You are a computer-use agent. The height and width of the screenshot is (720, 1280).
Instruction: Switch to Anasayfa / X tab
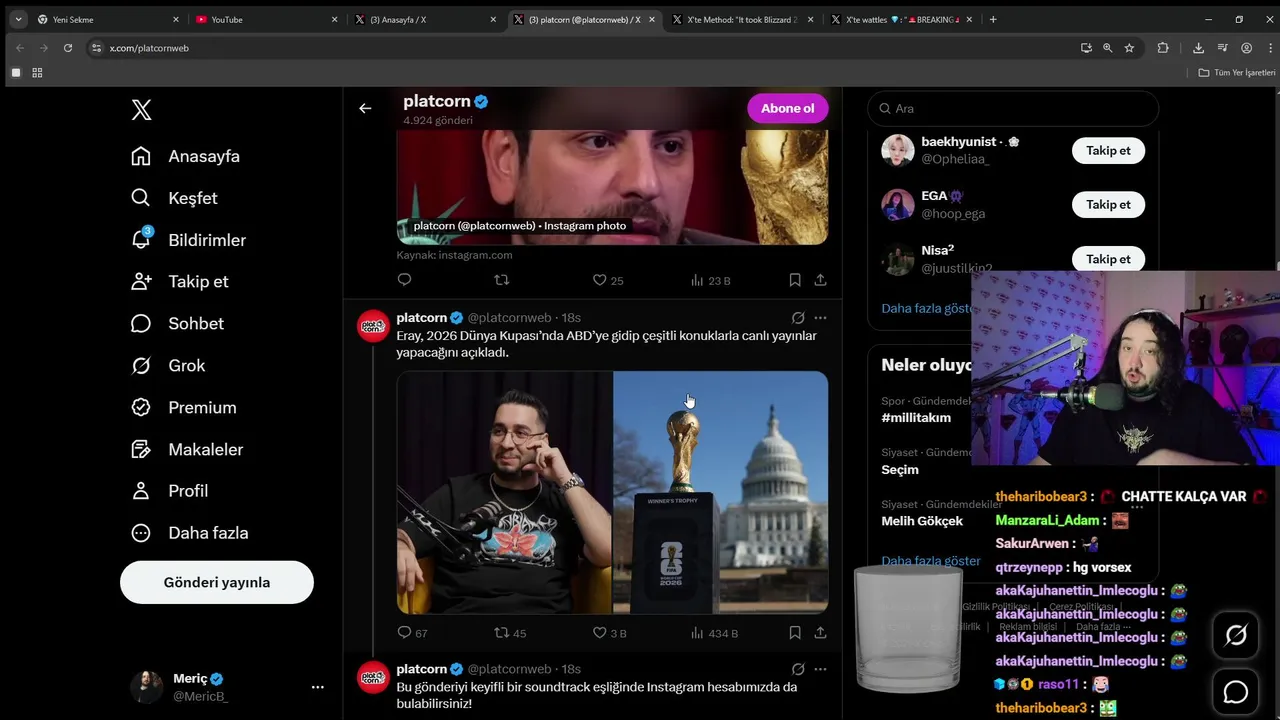click(x=425, y=19)
